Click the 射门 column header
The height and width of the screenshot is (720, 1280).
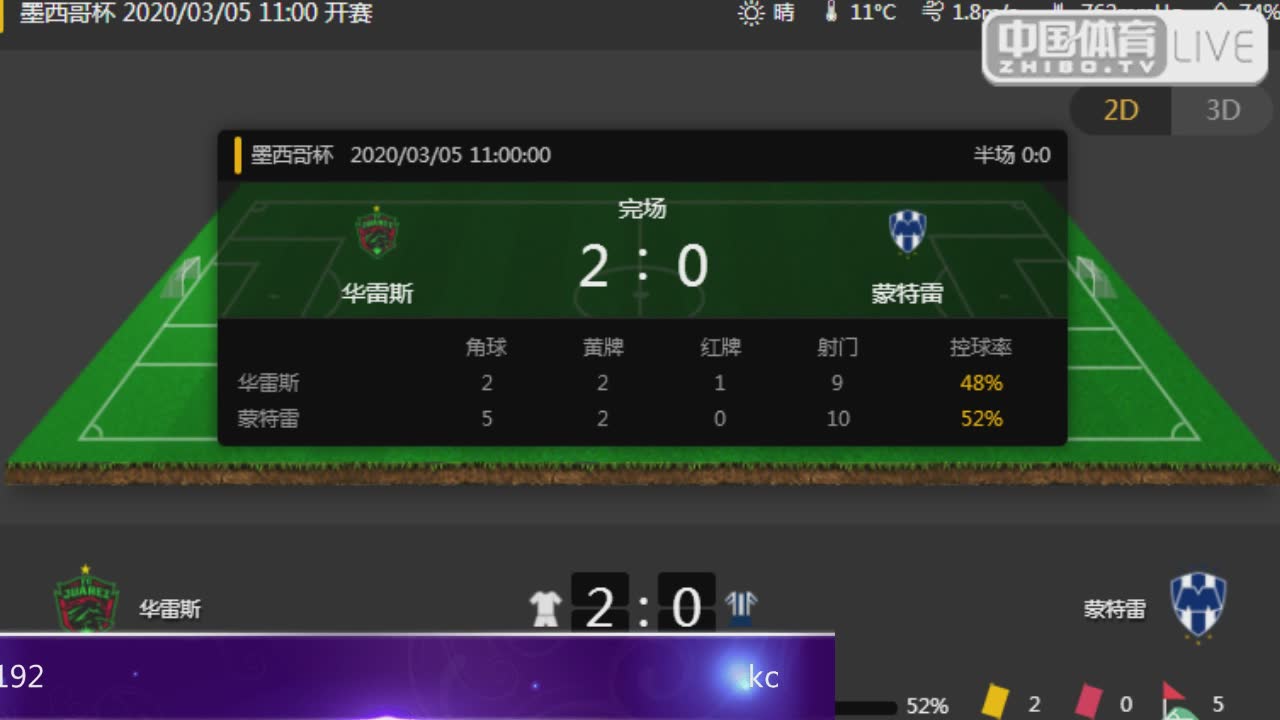[837, 348]
